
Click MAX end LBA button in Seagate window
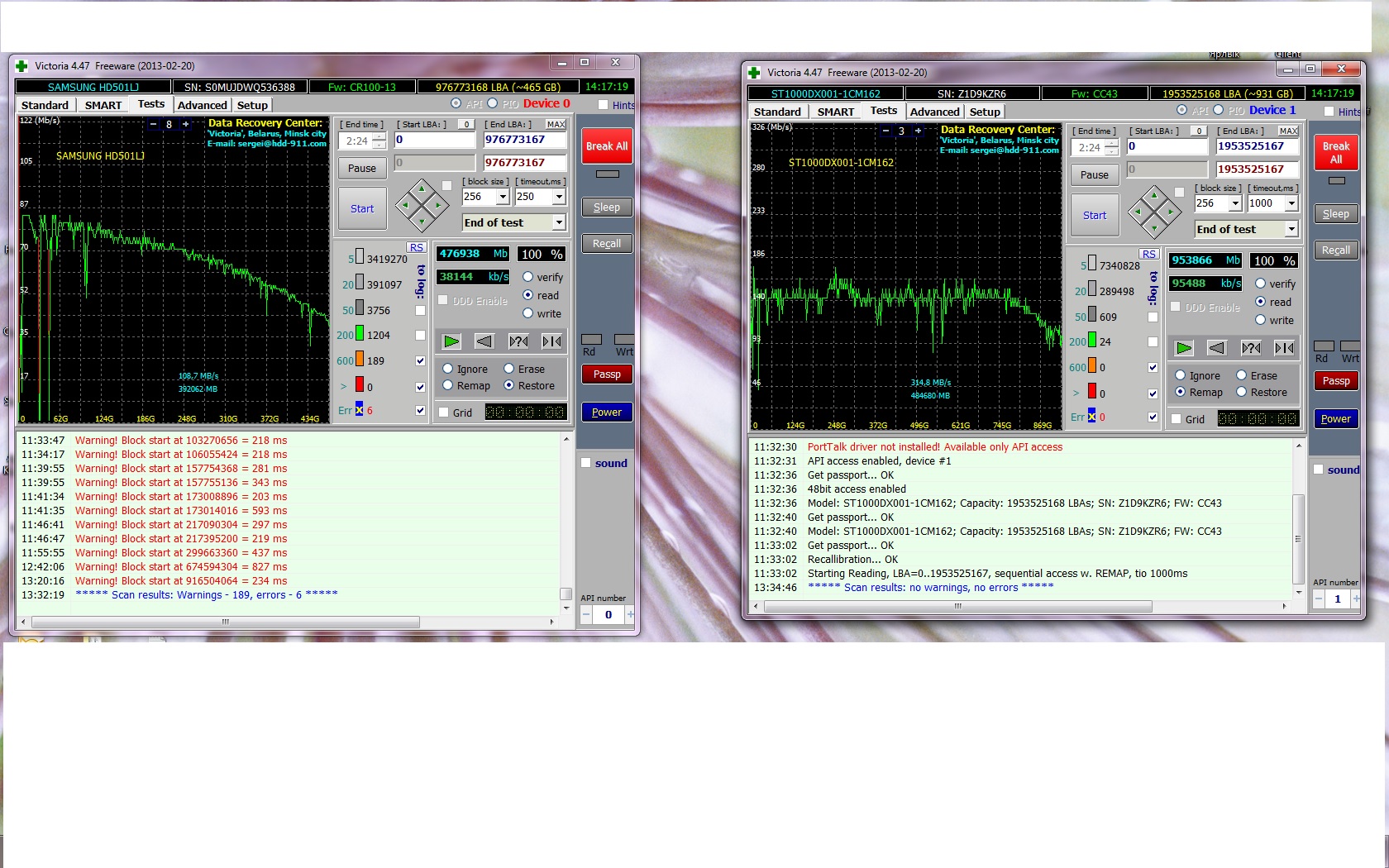click(1288, 131)
